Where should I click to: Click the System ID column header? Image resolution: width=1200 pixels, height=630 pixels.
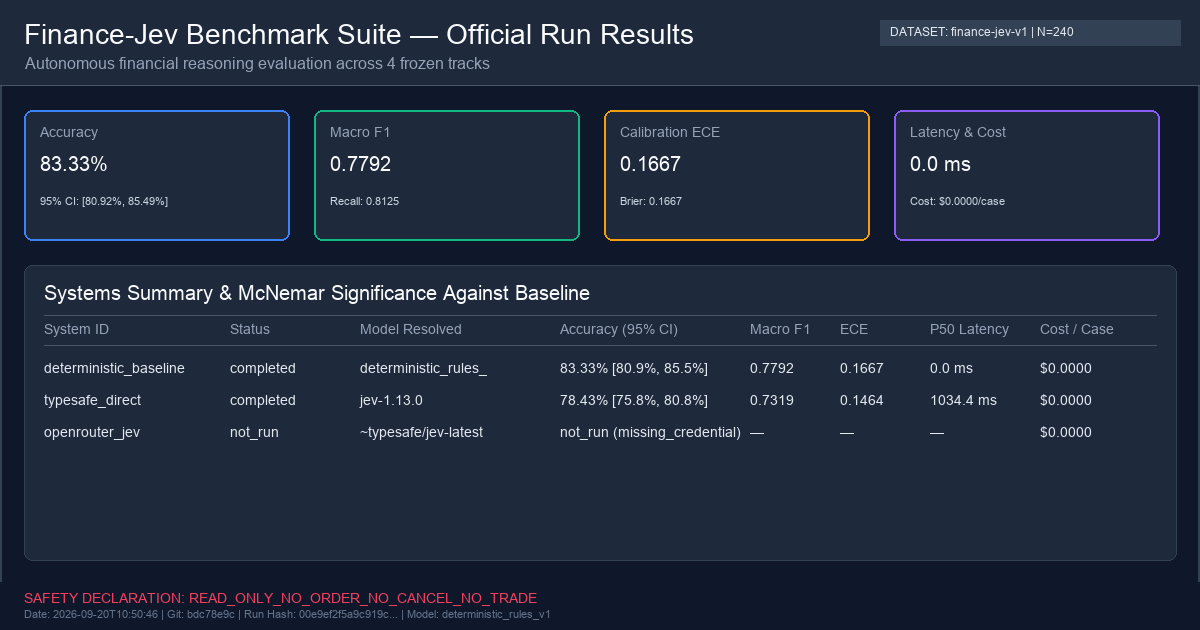(76, 329)
